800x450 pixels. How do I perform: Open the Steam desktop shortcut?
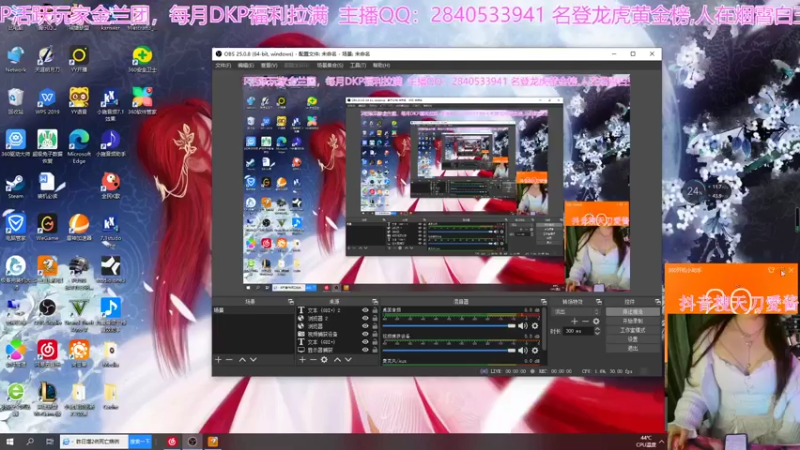tap(15, 186)
